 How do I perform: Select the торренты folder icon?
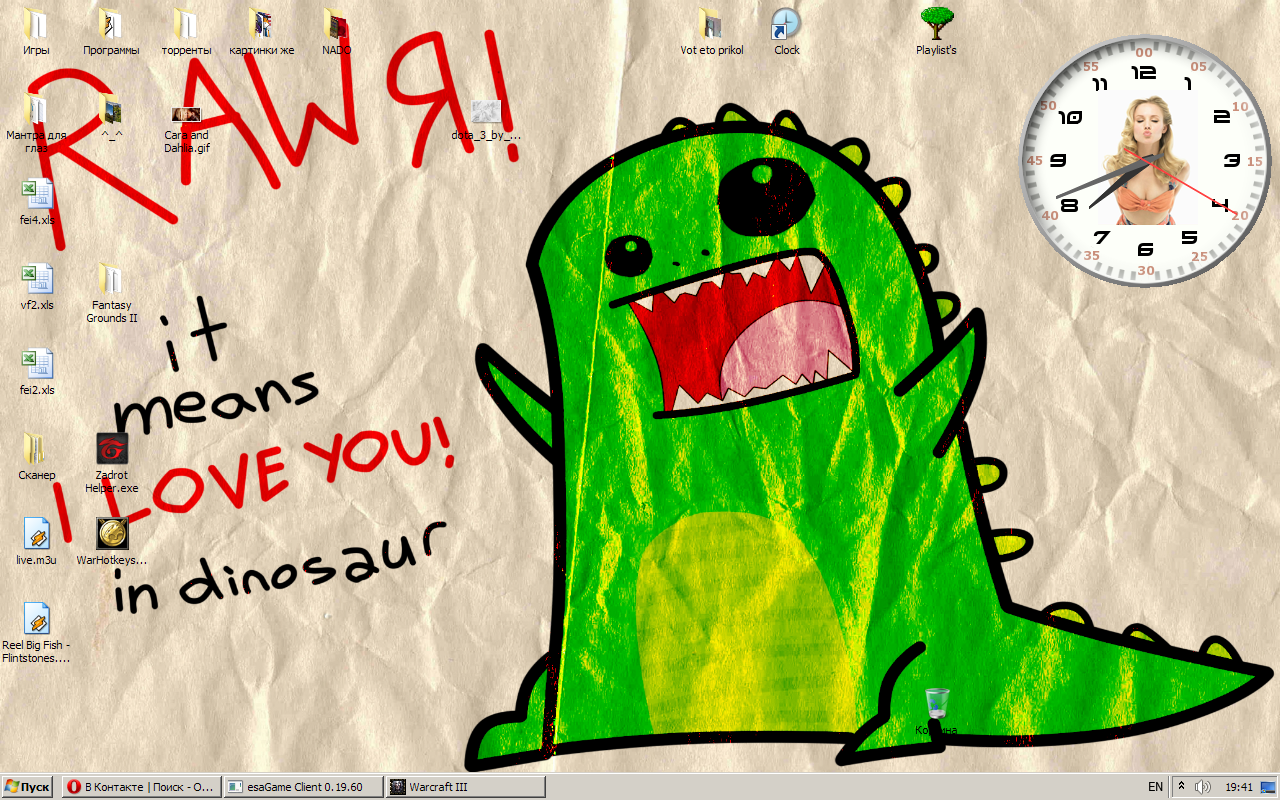tap(186, 23)
